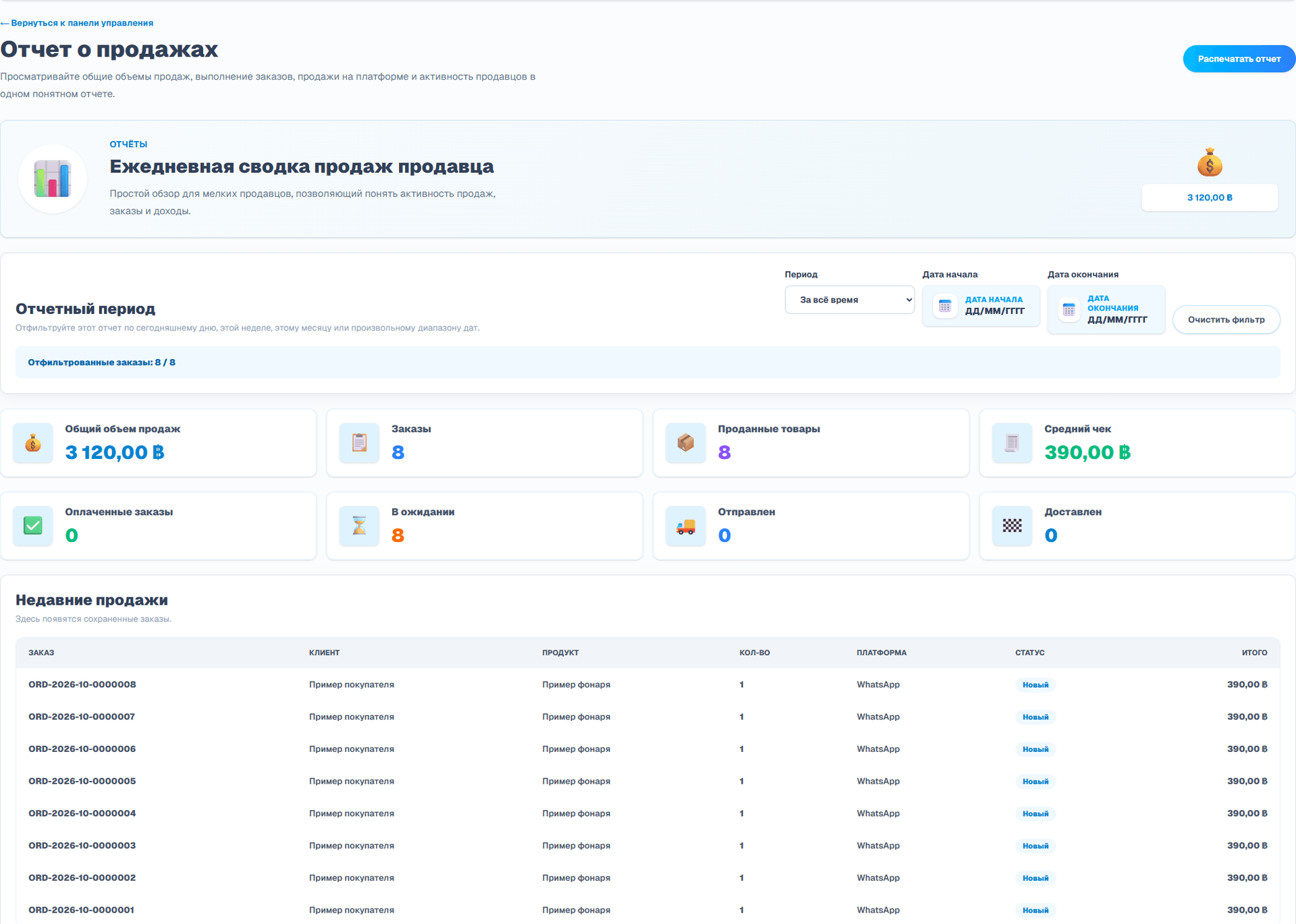Click order ORD-2026-10-0000005

[82, 781]
